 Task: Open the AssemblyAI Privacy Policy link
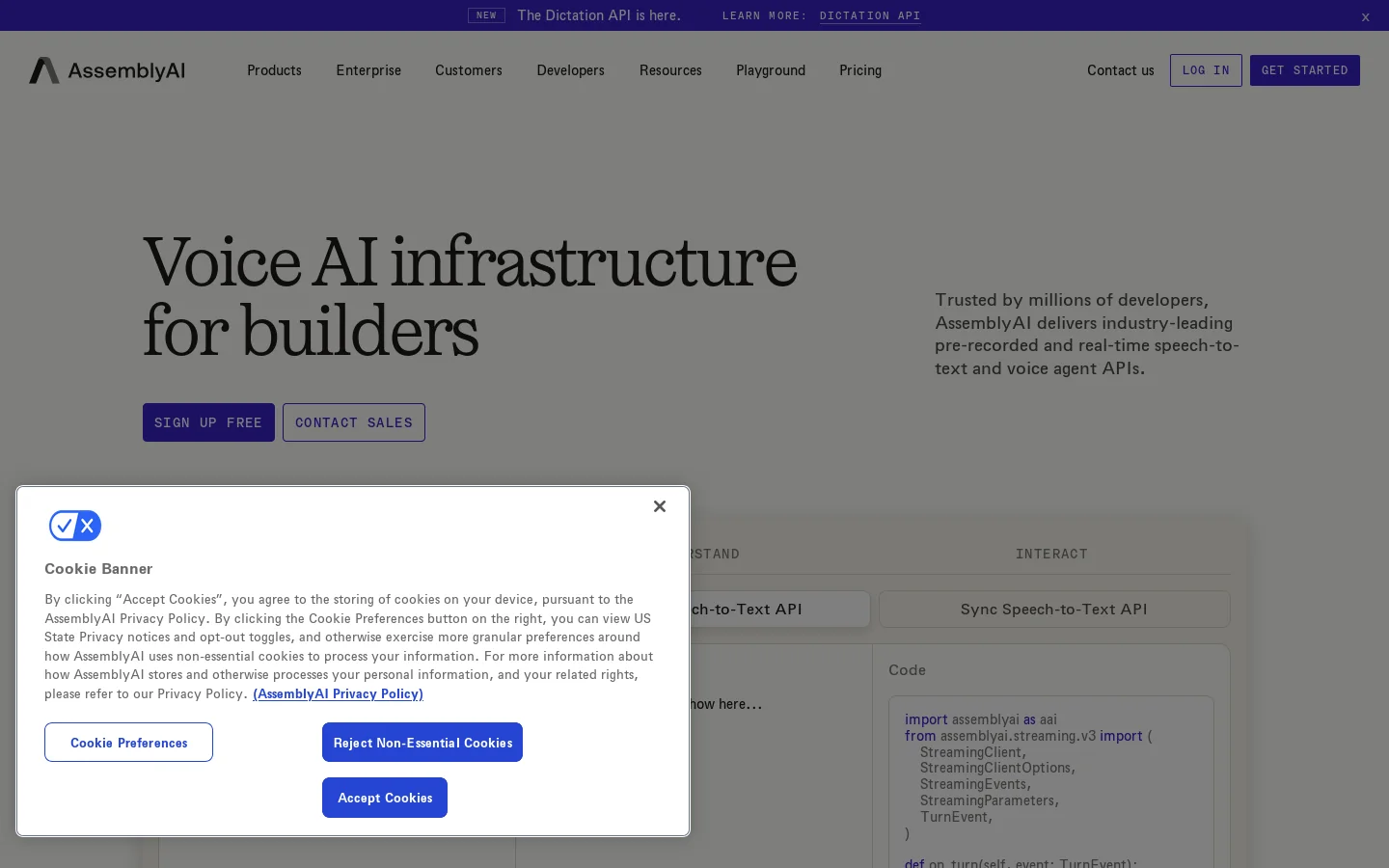[x=338, y=693]
